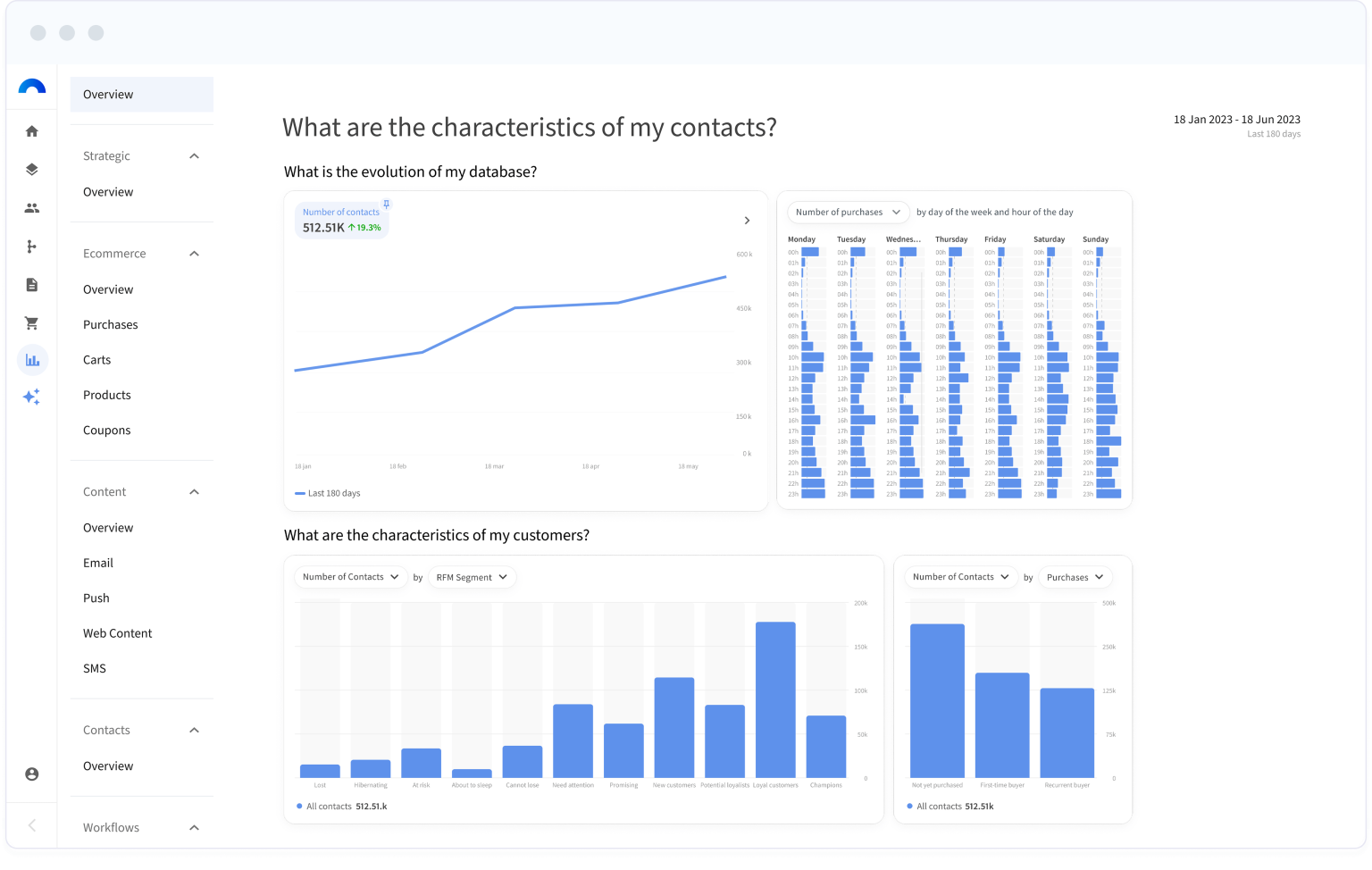Screen dimensions: 1372x870
Task: Open the Purchases dropdown in customers chart
Action: pyautogui.click(x=1075, y=578)
